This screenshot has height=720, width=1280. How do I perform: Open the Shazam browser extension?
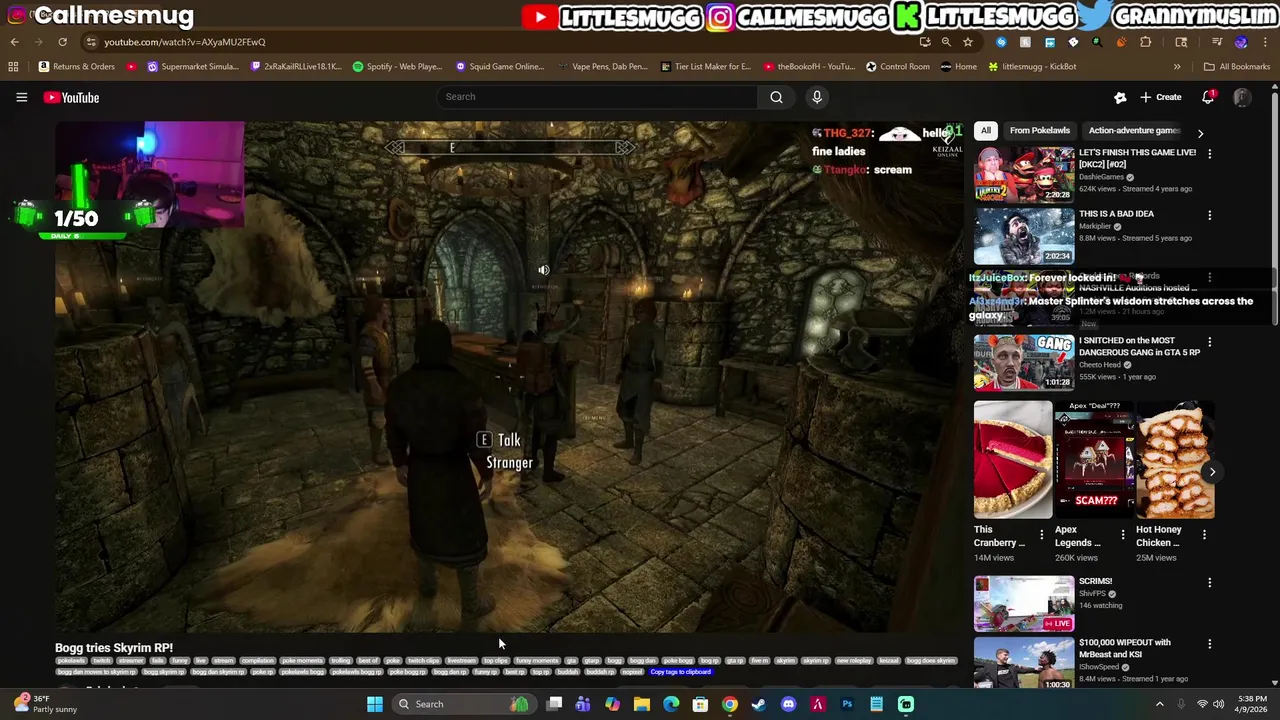click(x=1001, y=42)
